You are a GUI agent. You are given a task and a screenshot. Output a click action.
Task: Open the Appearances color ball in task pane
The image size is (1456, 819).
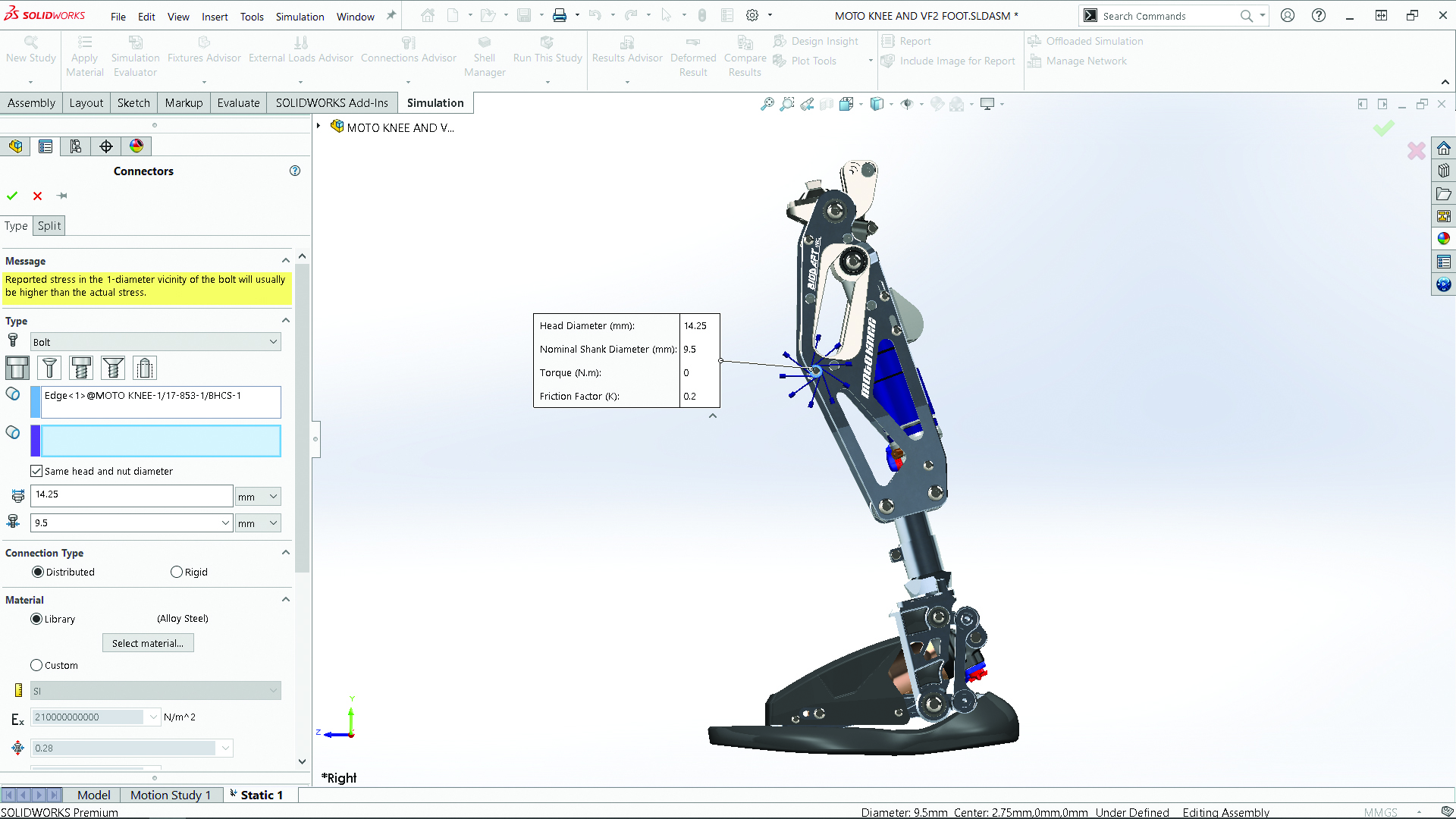[x=1444, y=239]
